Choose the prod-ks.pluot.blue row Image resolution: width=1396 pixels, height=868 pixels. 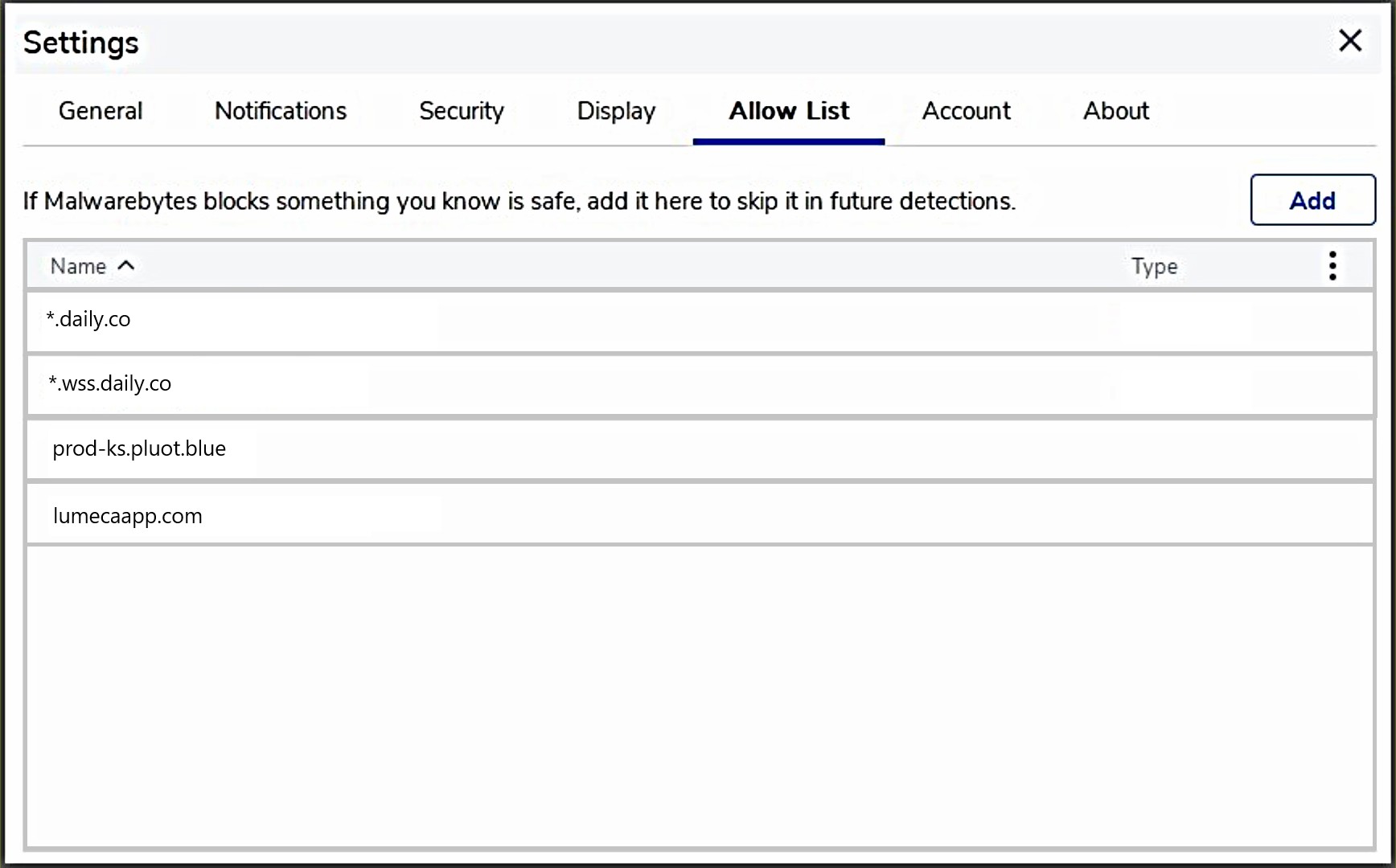(x=139, y=448)
